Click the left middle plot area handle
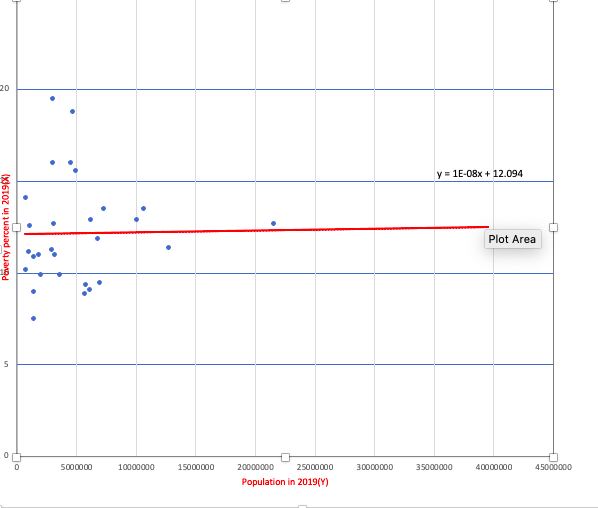This screenshot has height=508, width=598. (x=16, y=228)
